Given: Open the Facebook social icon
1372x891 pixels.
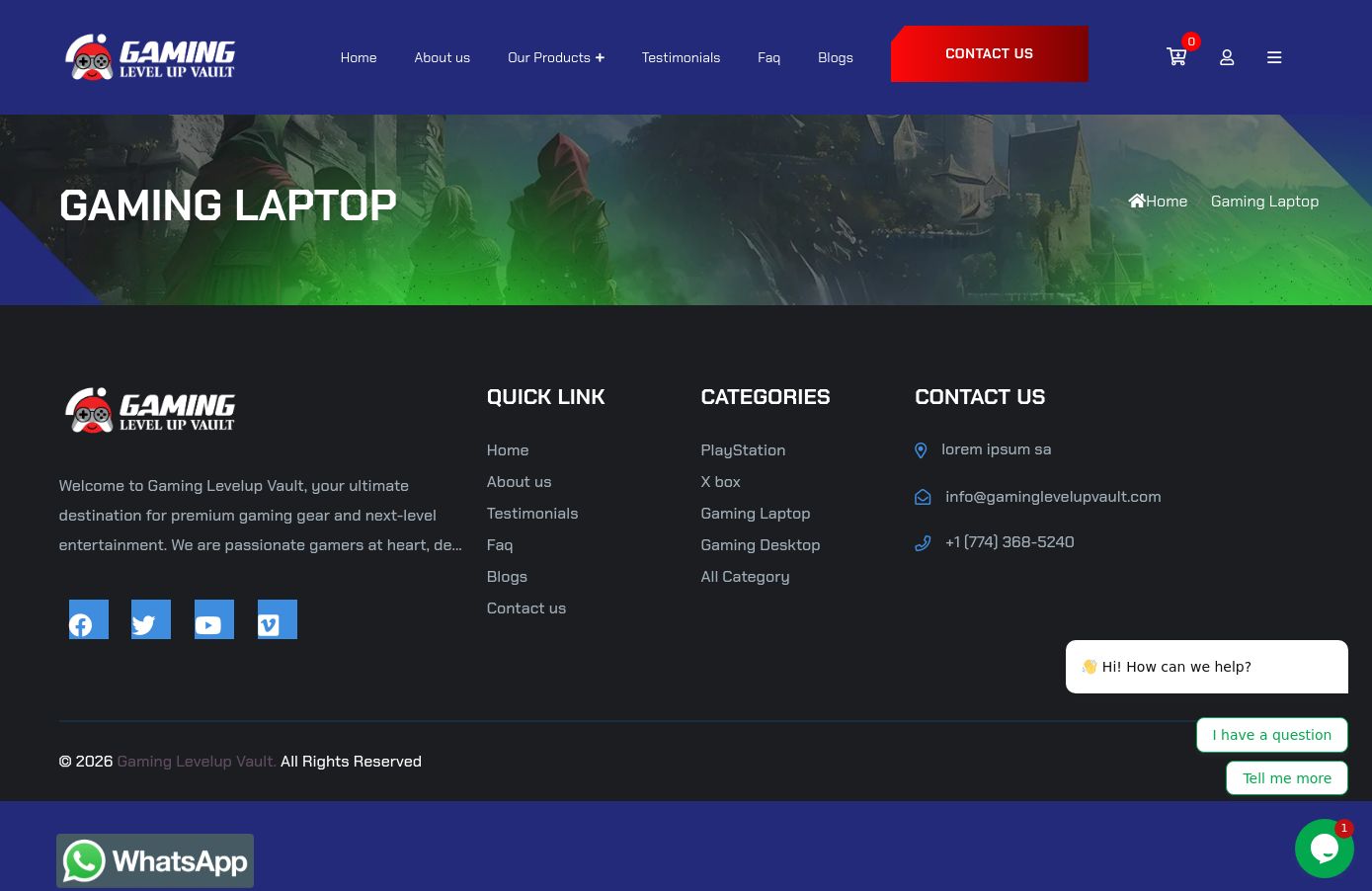Looking at the screenshot, I should 88,620.
